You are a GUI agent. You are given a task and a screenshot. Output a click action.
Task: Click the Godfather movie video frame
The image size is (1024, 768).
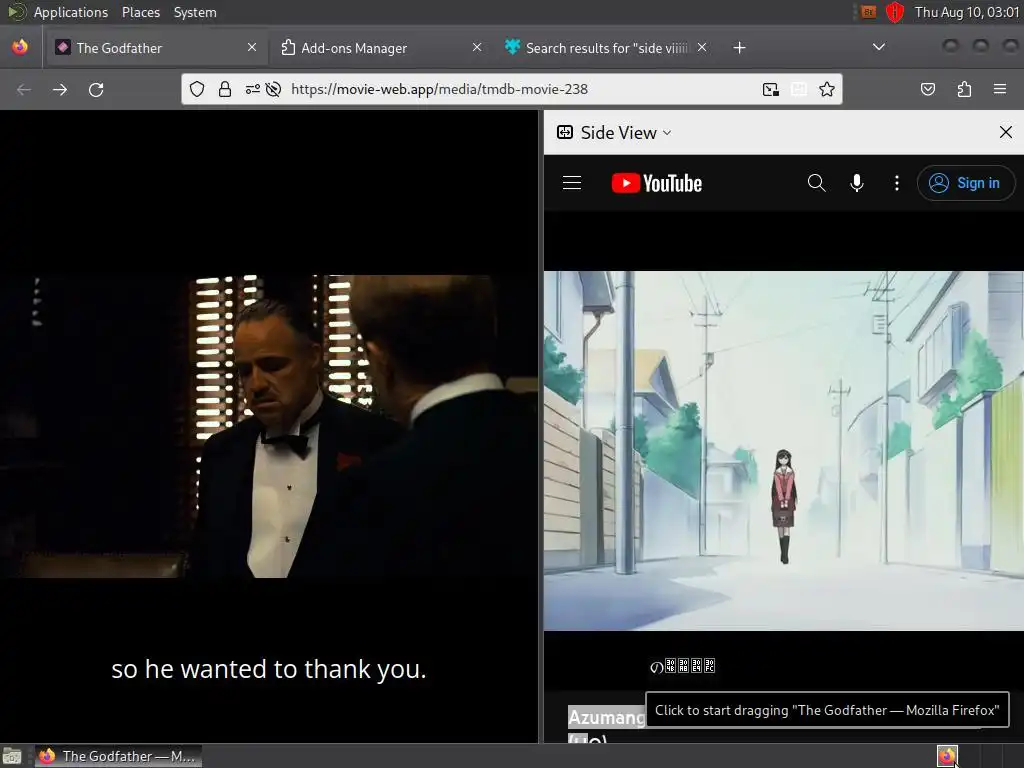269,426
